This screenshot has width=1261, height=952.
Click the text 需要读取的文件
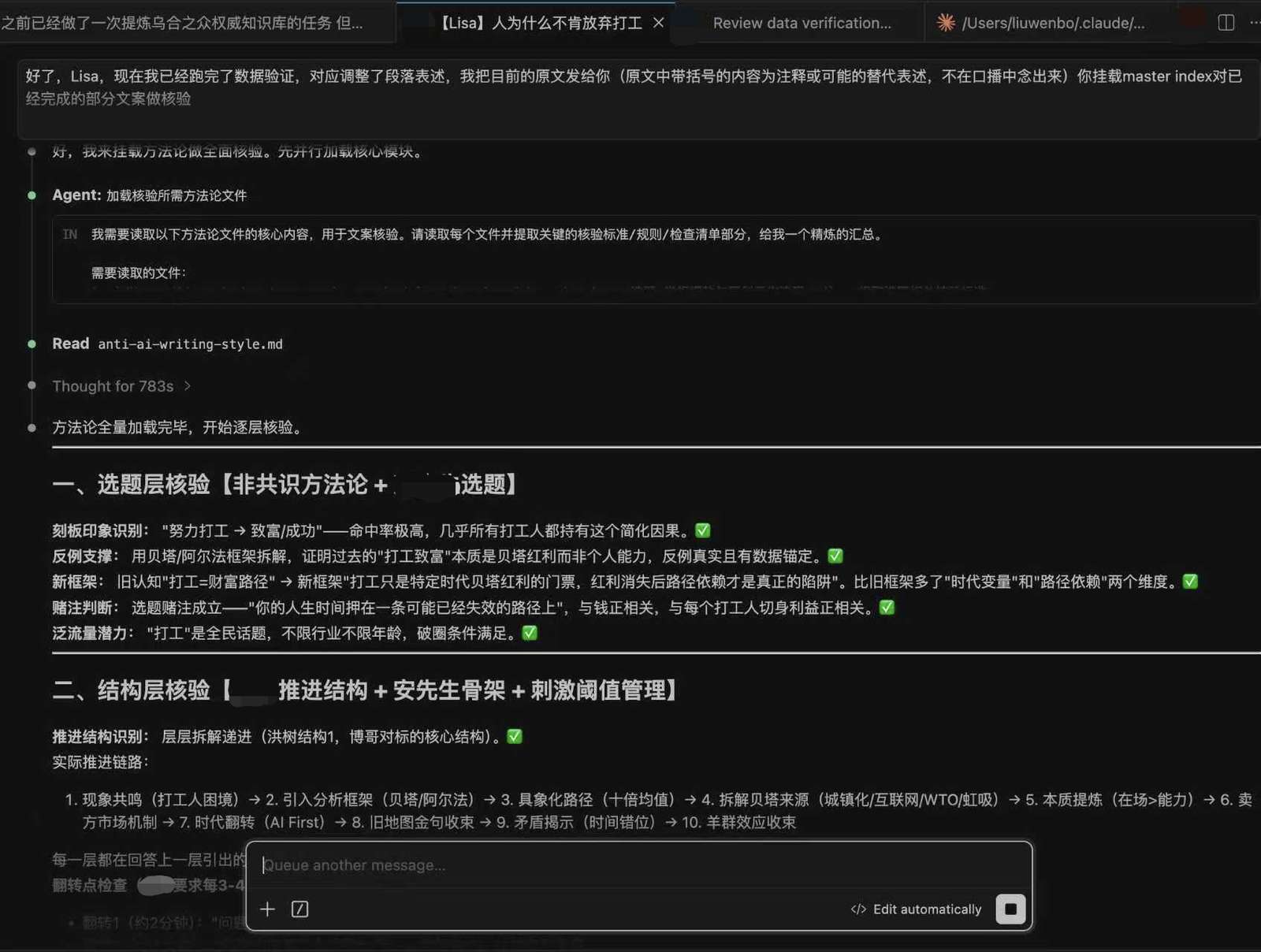(x=139, y=273)
